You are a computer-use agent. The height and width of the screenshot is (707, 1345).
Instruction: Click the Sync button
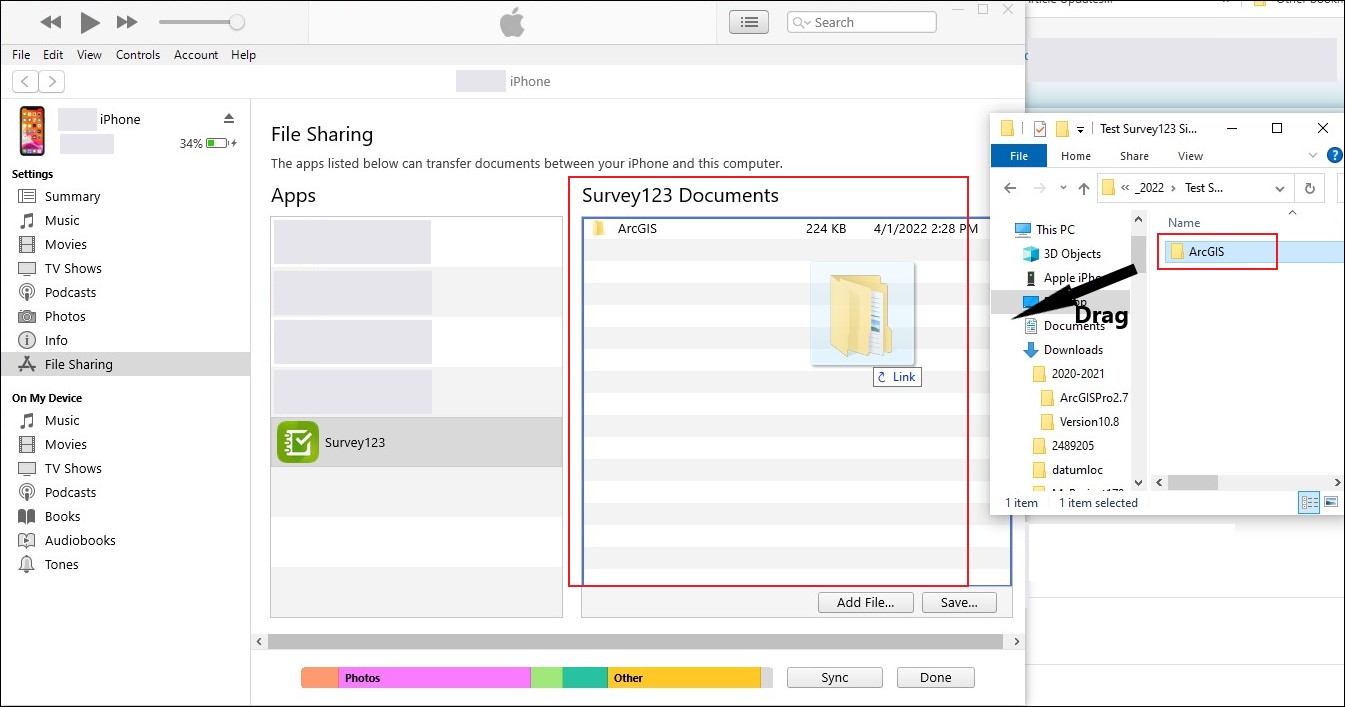pyautogui.click(x=835, y=677)
